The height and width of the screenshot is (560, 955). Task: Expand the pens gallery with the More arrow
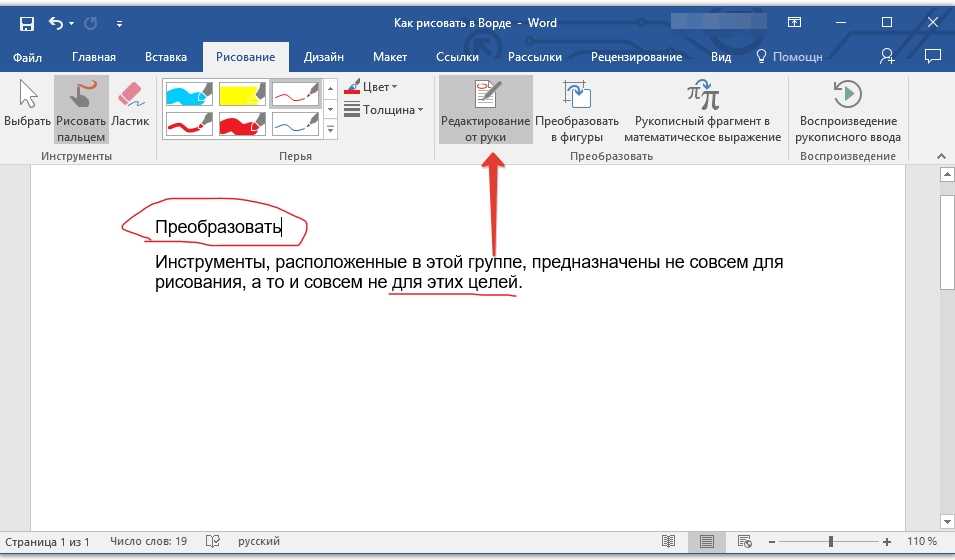point(331,128)
